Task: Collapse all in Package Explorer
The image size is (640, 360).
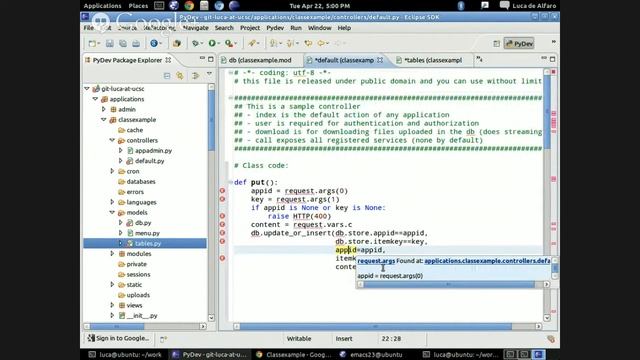Action: click(x=167, y=76)
